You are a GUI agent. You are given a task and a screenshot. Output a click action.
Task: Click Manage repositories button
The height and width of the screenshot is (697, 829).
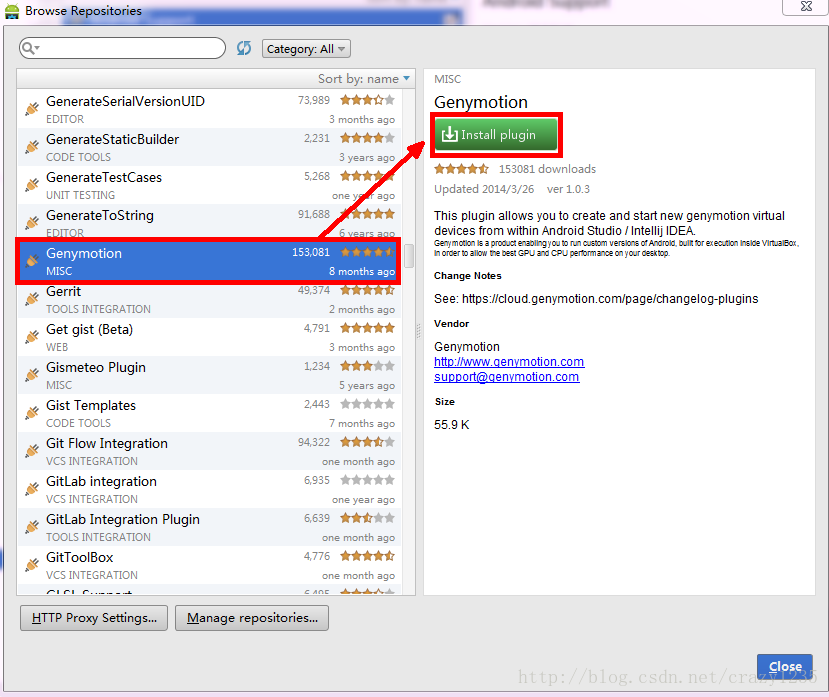click(x=252, y=618)
